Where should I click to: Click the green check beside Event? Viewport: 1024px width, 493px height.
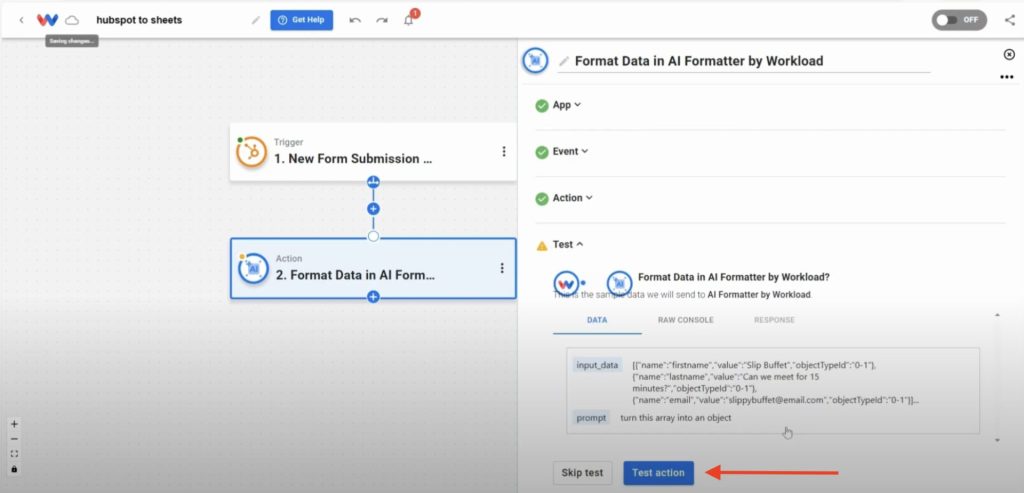coord(541,152)
